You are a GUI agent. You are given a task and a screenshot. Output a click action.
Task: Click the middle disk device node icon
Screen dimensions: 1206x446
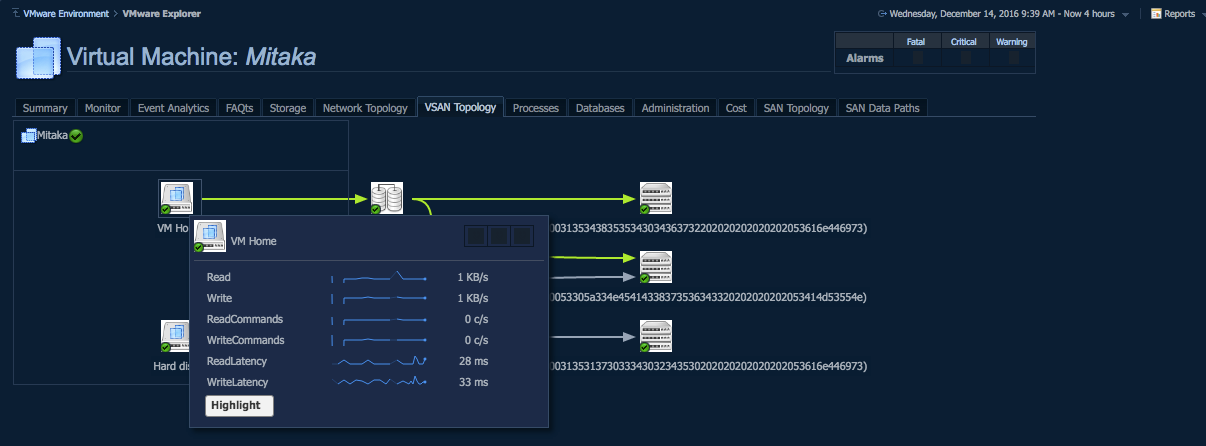coord(655,267)
